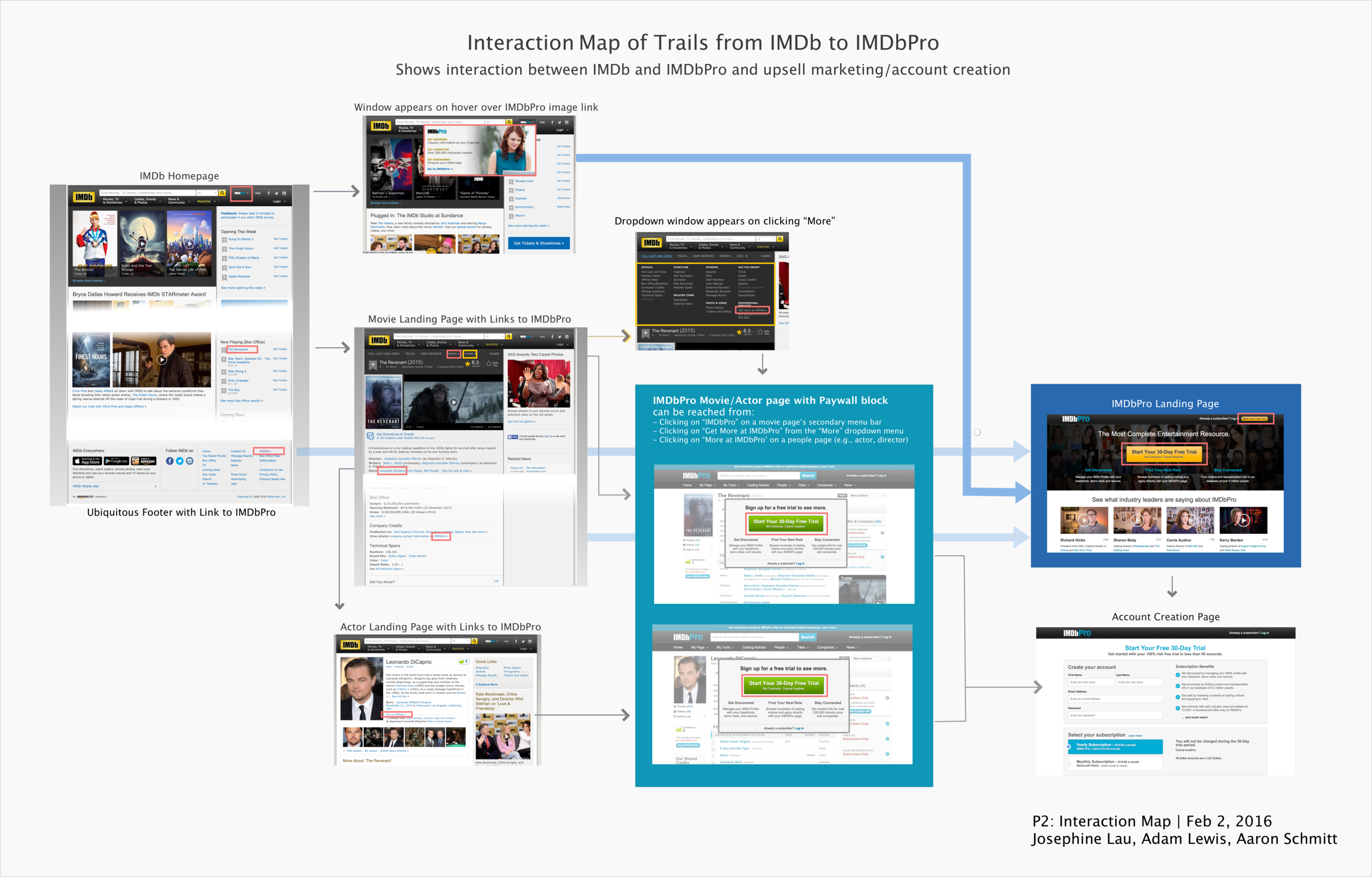Play the Richard Hicks testimonial video
1372x877 pixels.
coord(1084,520)
